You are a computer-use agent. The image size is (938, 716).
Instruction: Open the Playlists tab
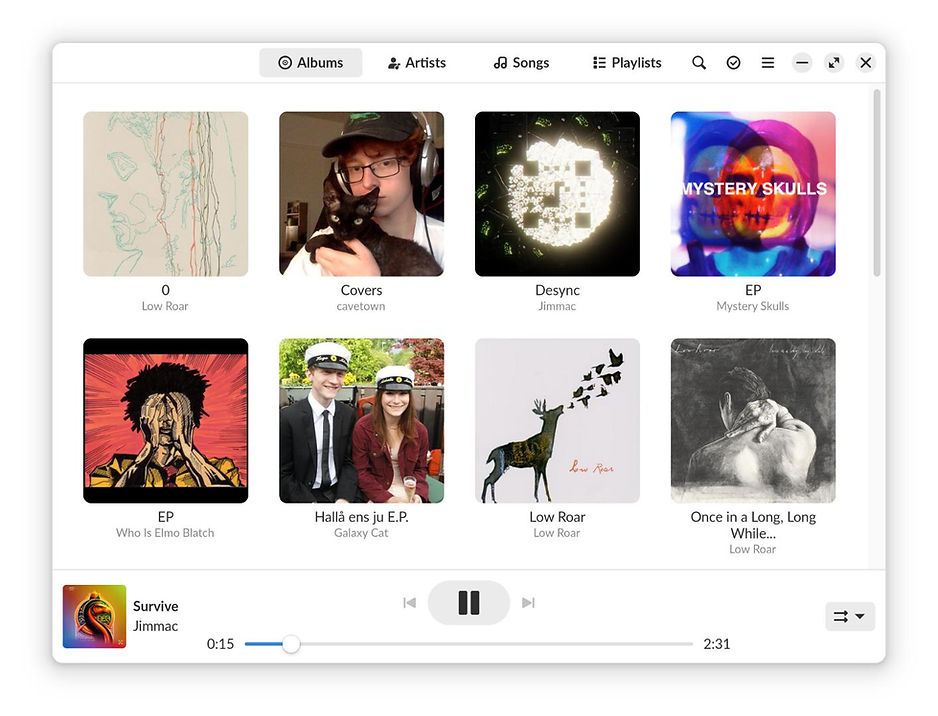[x=626, y=62]
